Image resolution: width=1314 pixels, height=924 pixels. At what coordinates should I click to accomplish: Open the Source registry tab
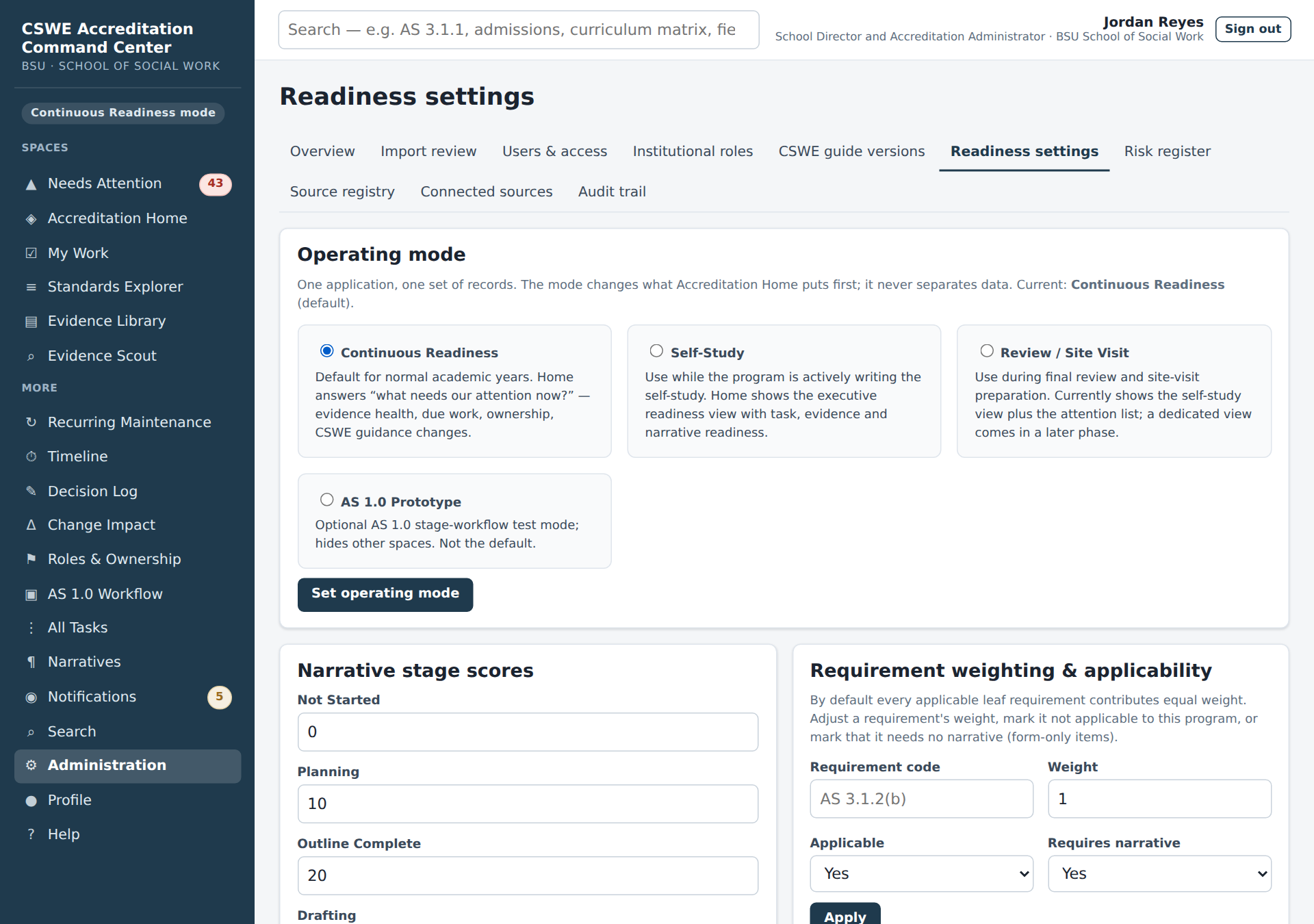342,192
